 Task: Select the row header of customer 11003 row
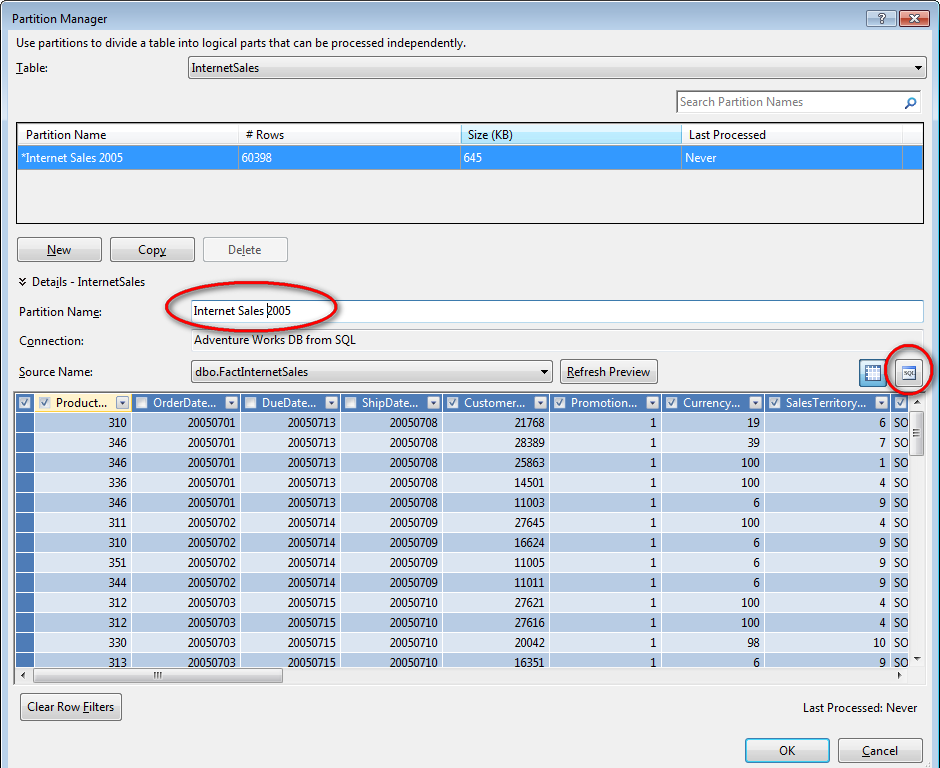[x=25, y=503]
